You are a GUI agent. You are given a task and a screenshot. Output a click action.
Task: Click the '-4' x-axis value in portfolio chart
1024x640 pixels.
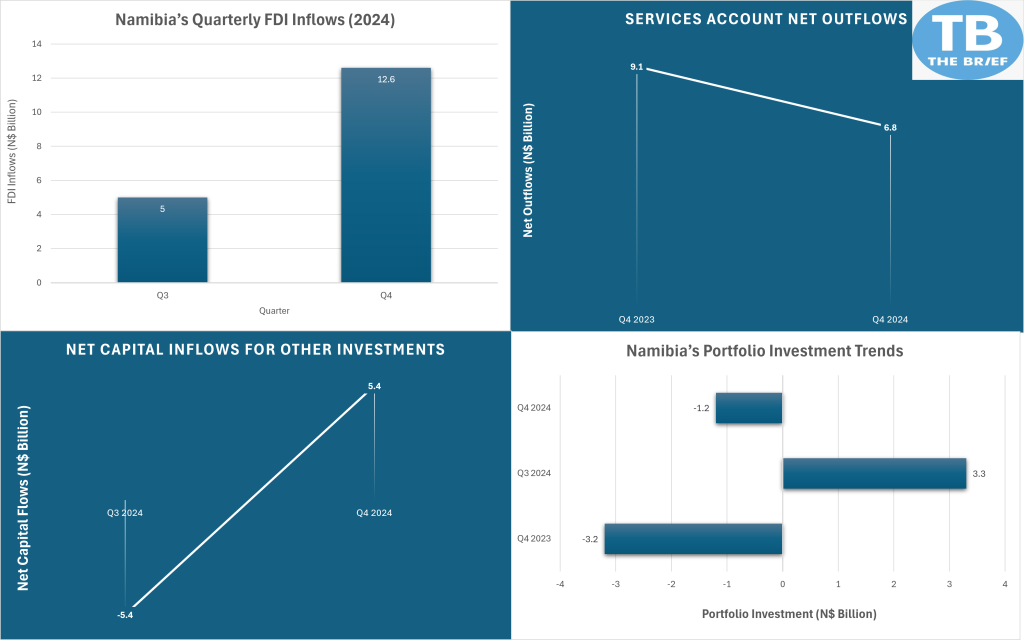click(560, 584)
